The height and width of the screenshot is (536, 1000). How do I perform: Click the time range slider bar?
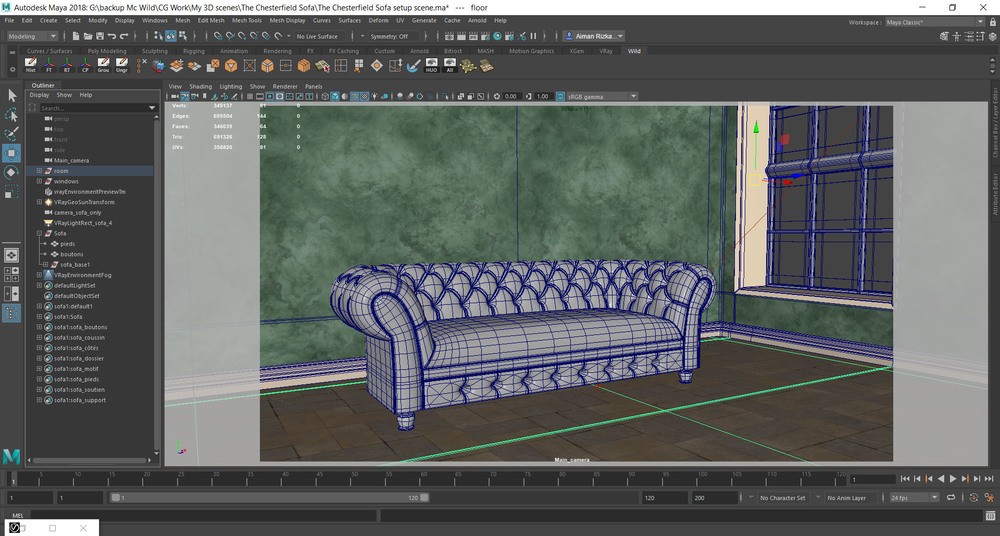click(x=270, y=498)
